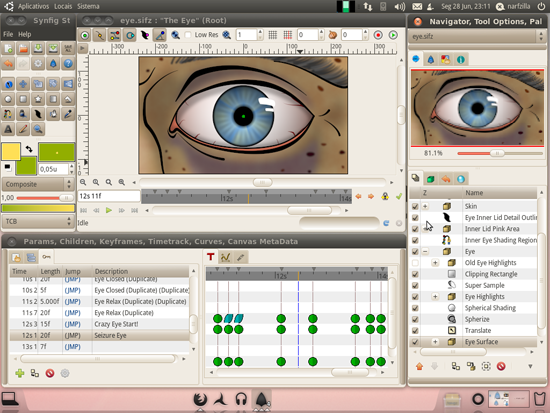The height and width of the screenshot is (413, 550).
Task: Toggle Low Res checkbox
Action: coord(188,35)
